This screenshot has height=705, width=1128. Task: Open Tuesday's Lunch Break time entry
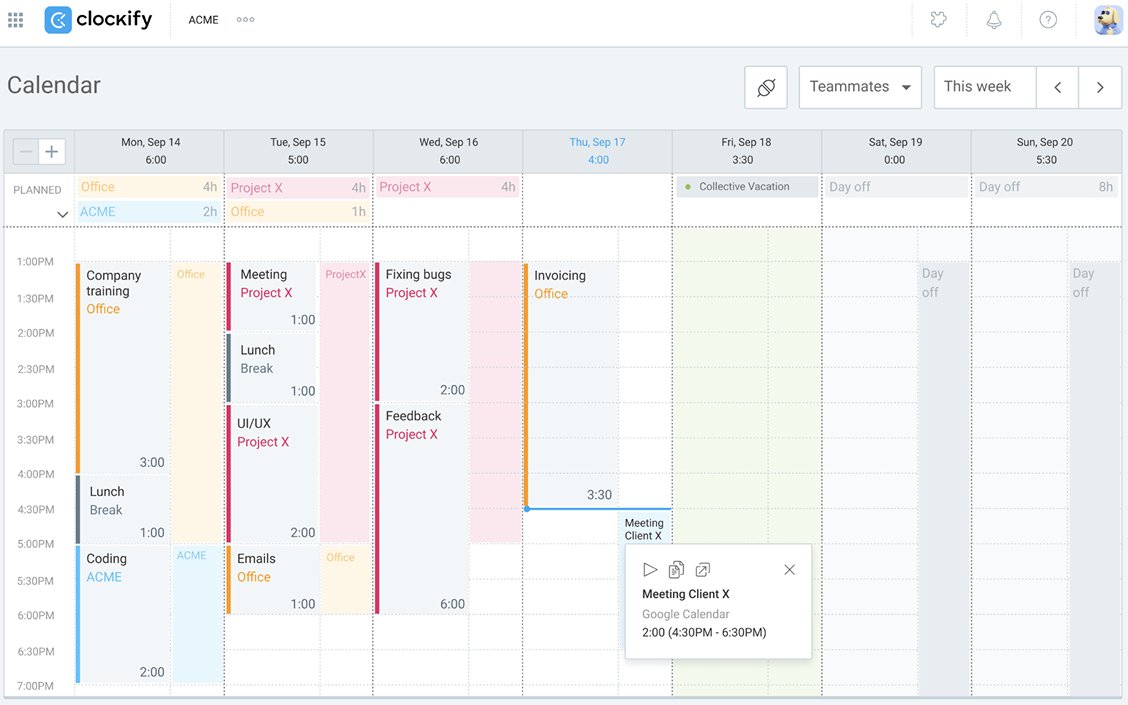272,368
